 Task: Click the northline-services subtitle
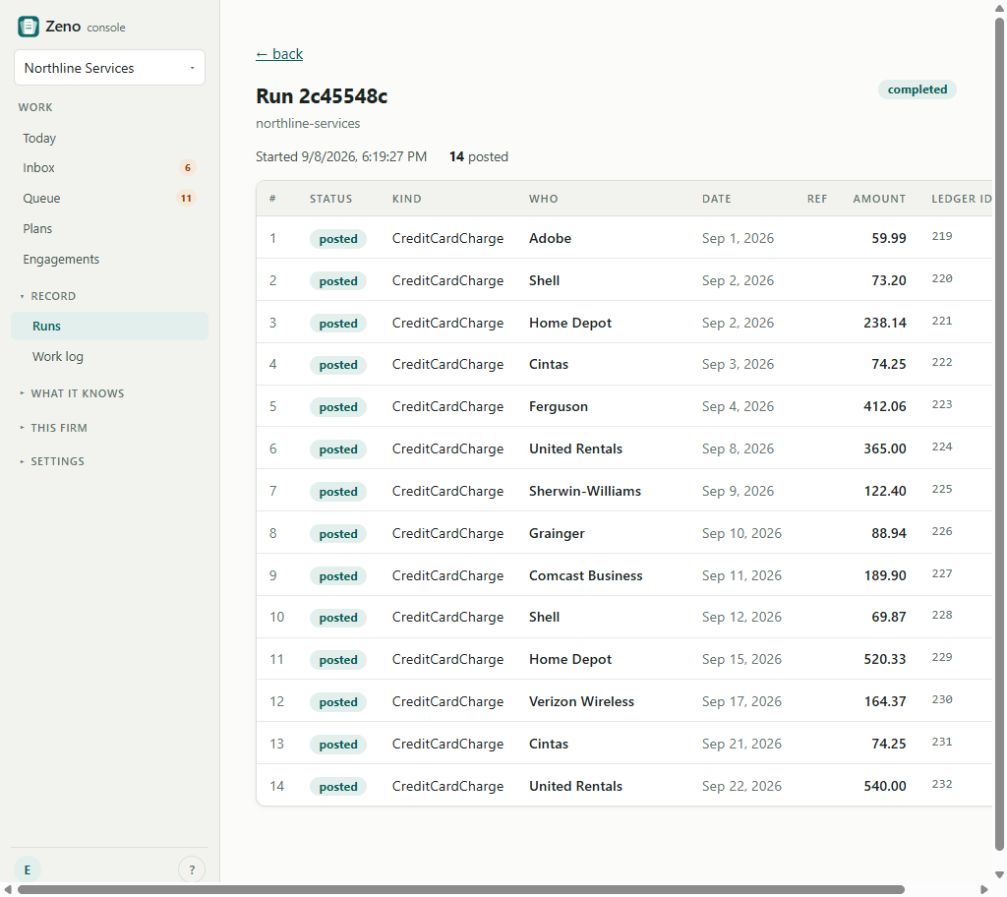click(308, 123)
